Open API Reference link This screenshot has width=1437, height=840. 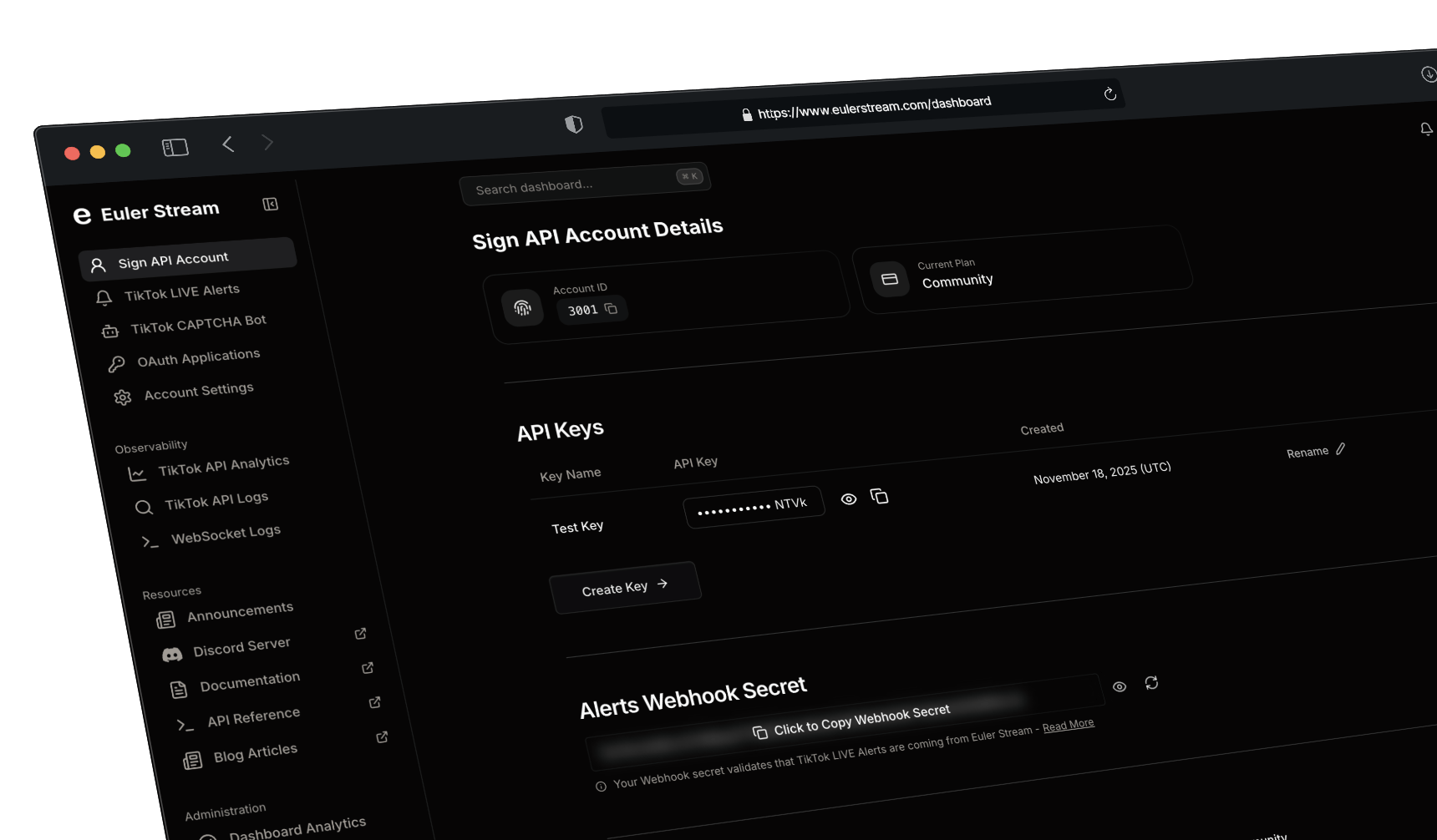coord(253,717)
